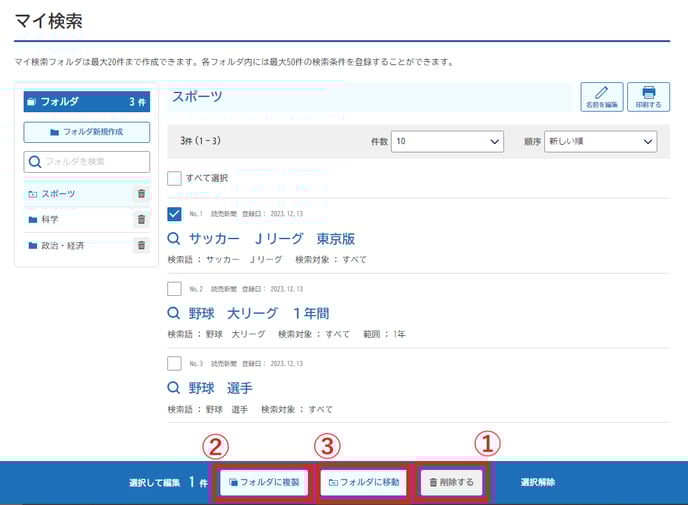Open the 科学 folder in the sidebar

(x=50, y=220)
